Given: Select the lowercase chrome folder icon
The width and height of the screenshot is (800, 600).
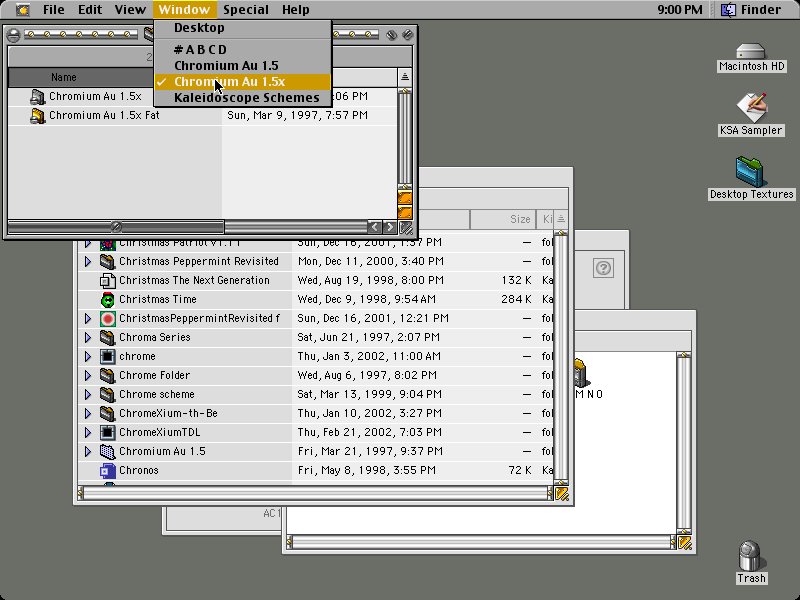Looking at the screenshot, I should tap(107, 357).
